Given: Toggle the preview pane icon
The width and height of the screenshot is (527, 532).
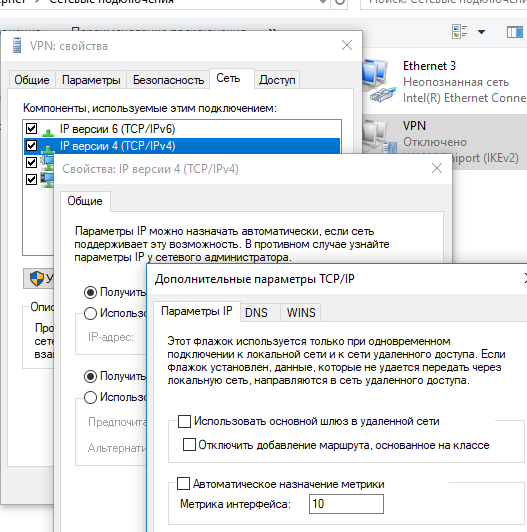Looking at the screenshot, I should (515, 32).
